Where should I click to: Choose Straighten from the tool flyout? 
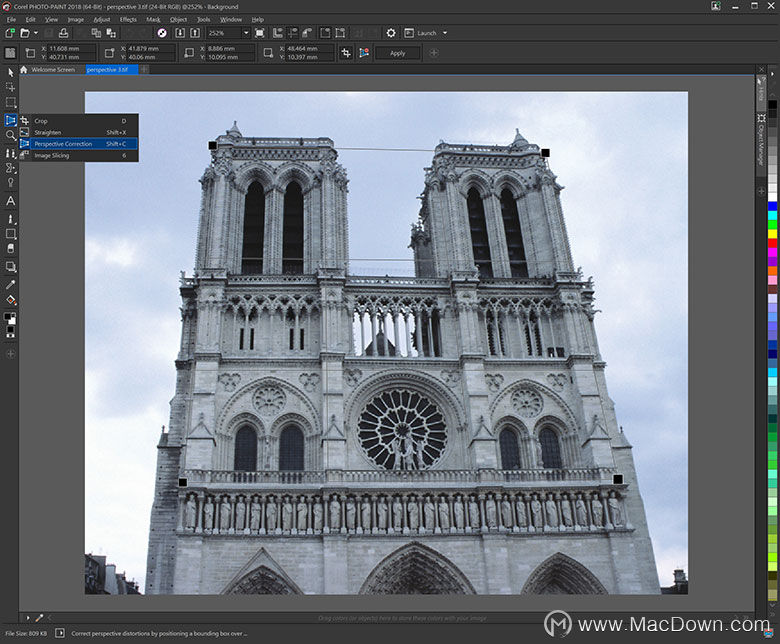pyautogui.click(x=79, y=132)
